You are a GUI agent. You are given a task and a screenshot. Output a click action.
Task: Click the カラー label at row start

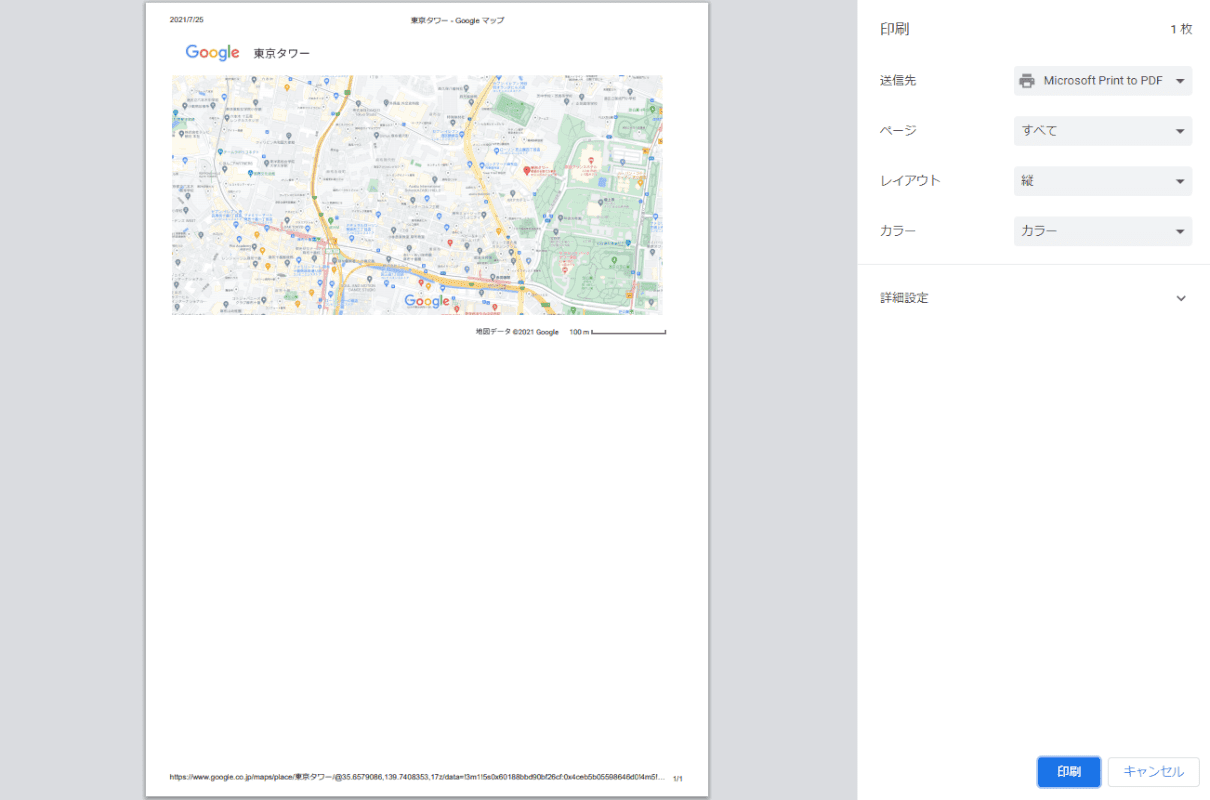[x=898, y=231]
